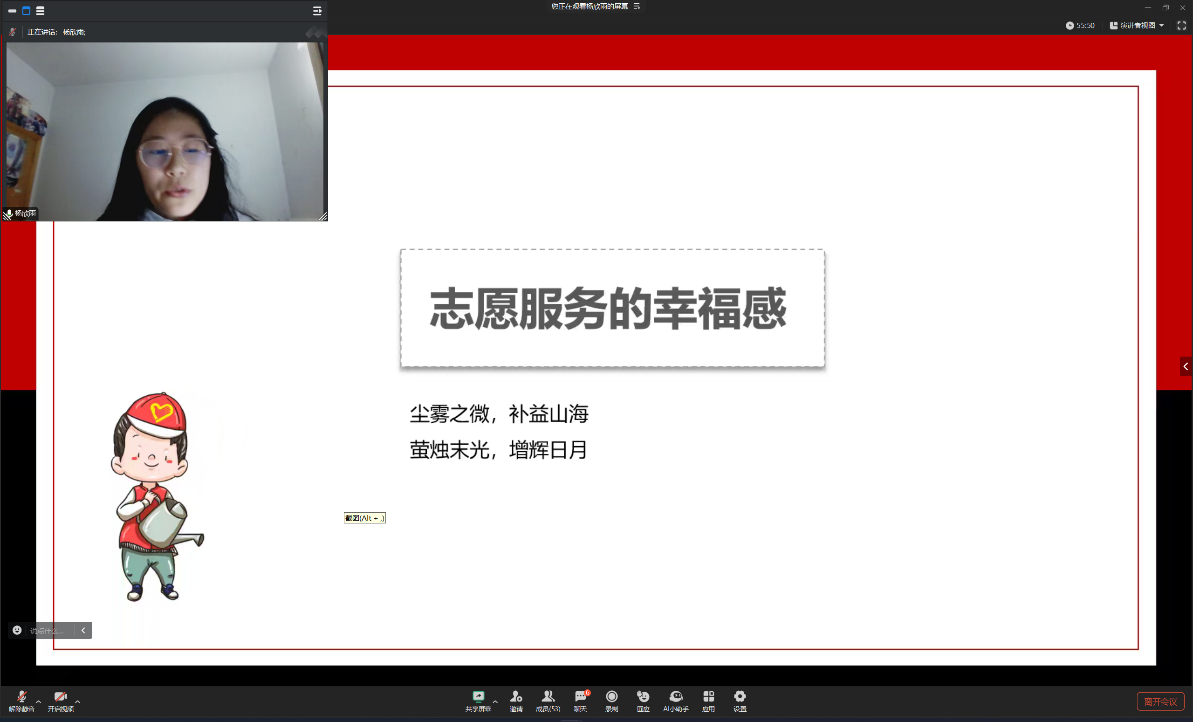Image resolution: width=1193 pixels, height=722 pixels.
Task: Open the Chat (聊天) panel
Action: [580, 699]
